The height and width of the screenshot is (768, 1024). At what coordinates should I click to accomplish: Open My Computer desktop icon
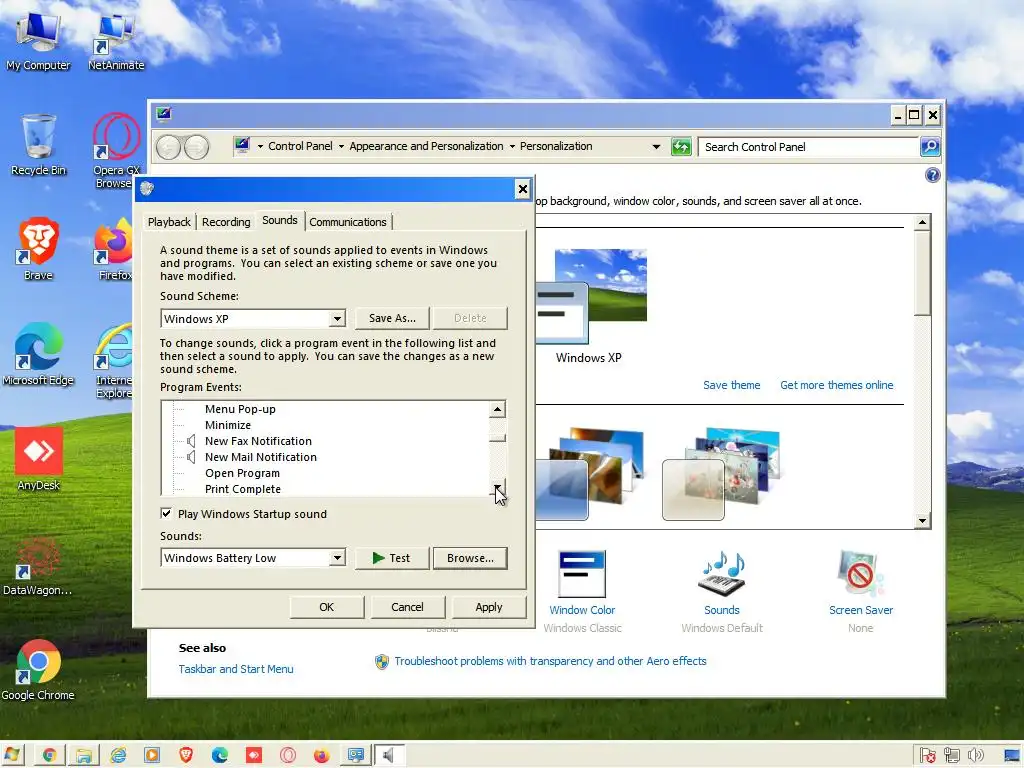pyautogui.click(x=38, y=42)
